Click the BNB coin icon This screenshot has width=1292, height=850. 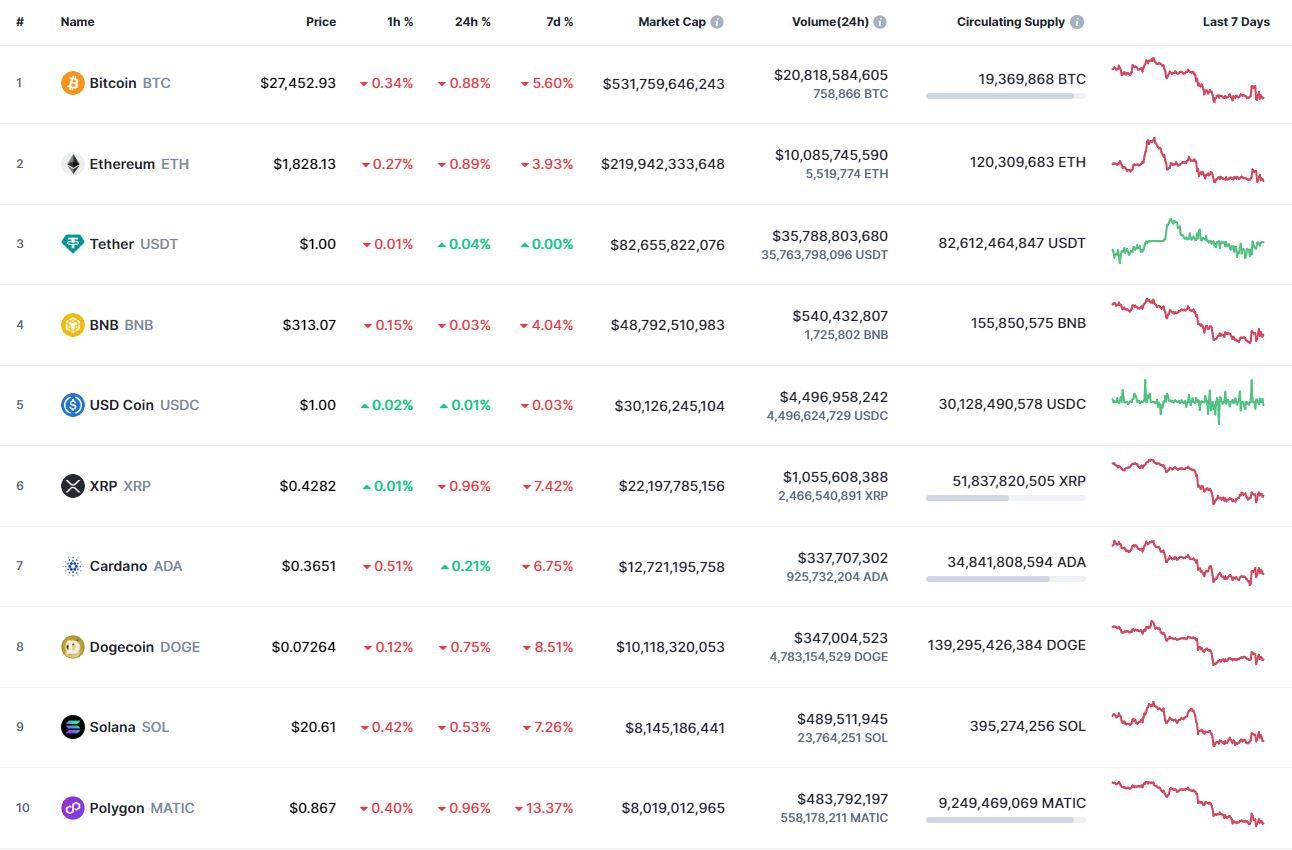point(72,325)
